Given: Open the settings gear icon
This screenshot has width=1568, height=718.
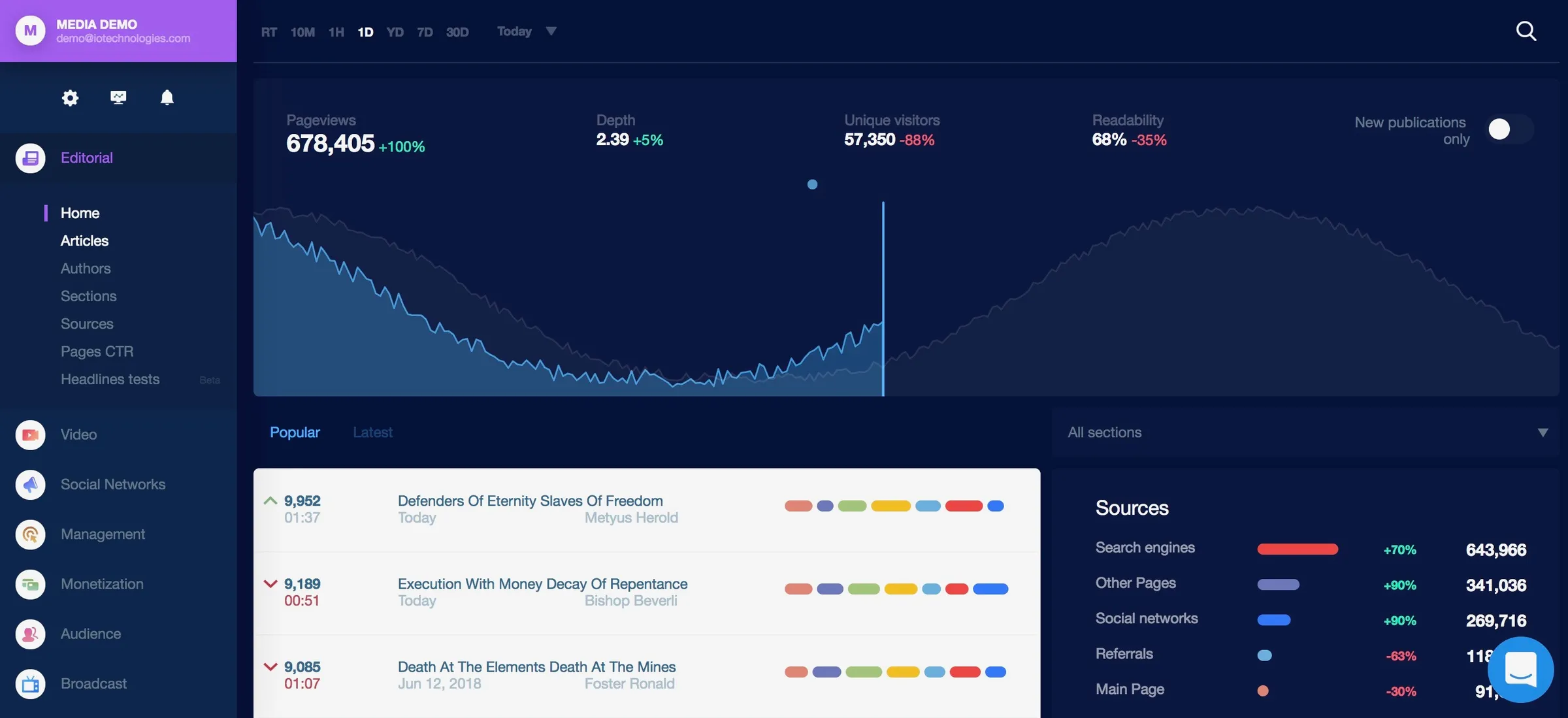Looking at the screenshot, I should [69, 97].
